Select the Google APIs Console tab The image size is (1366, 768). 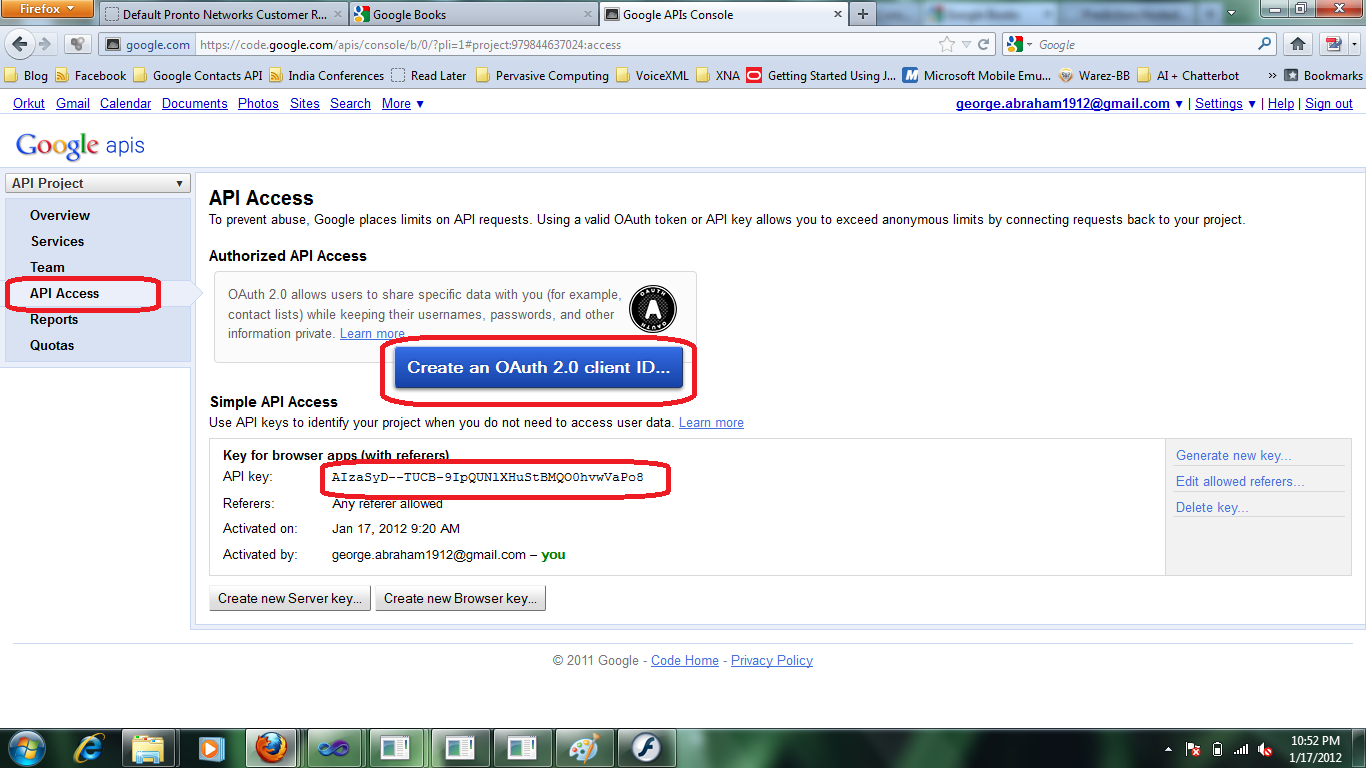(x=722, y=14)
